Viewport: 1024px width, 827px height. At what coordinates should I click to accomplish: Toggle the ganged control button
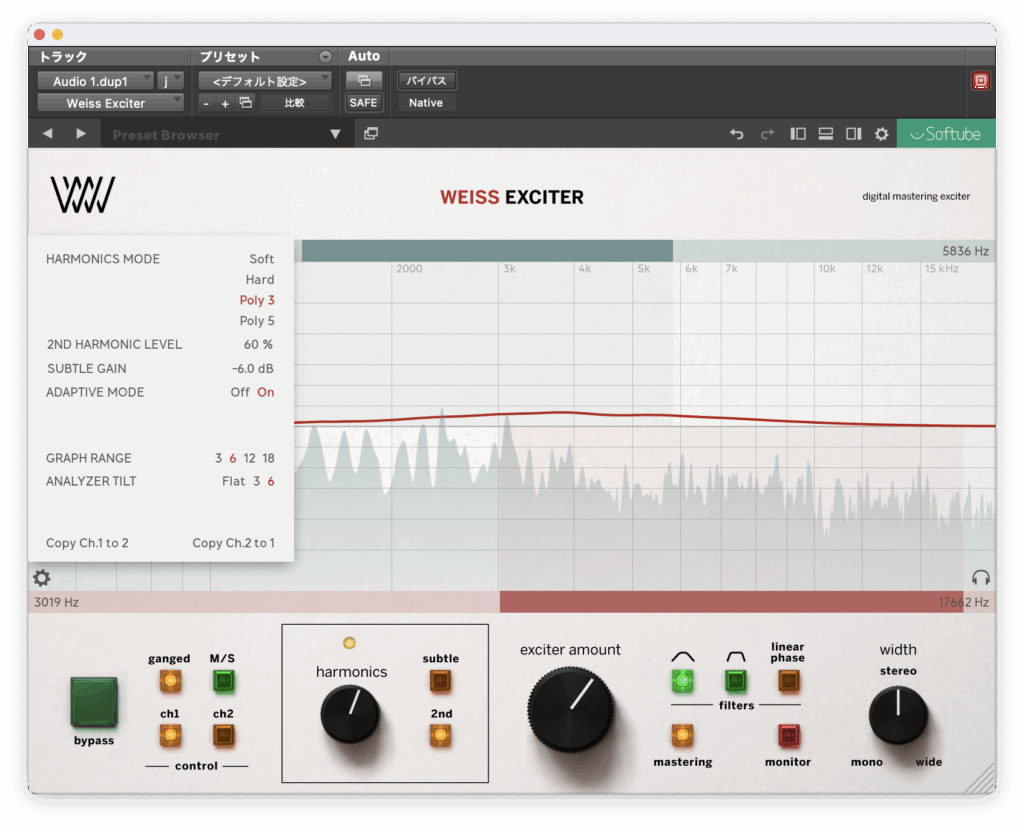click(x=170, y=681)
